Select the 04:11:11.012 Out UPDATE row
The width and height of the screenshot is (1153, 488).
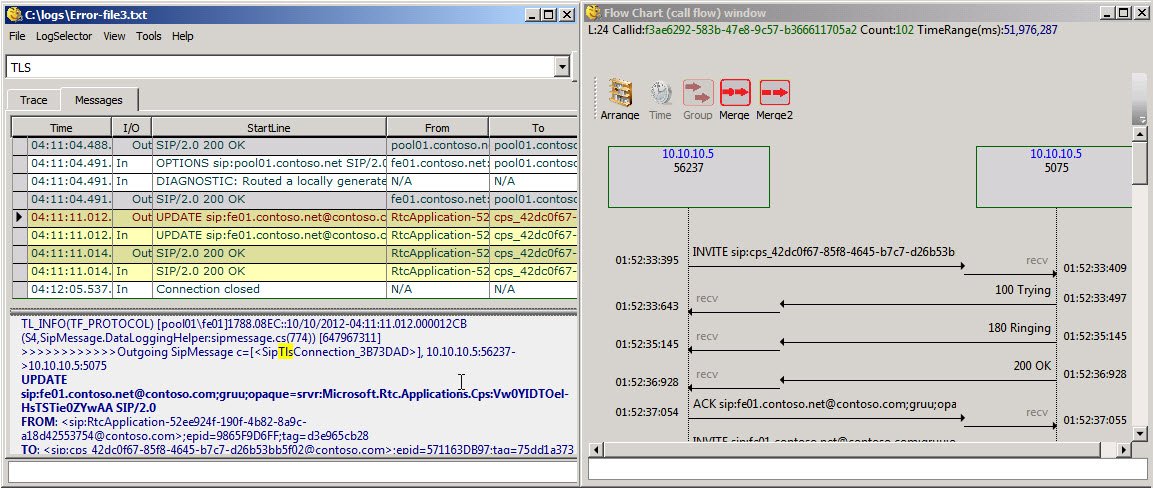tap(295, 217)
